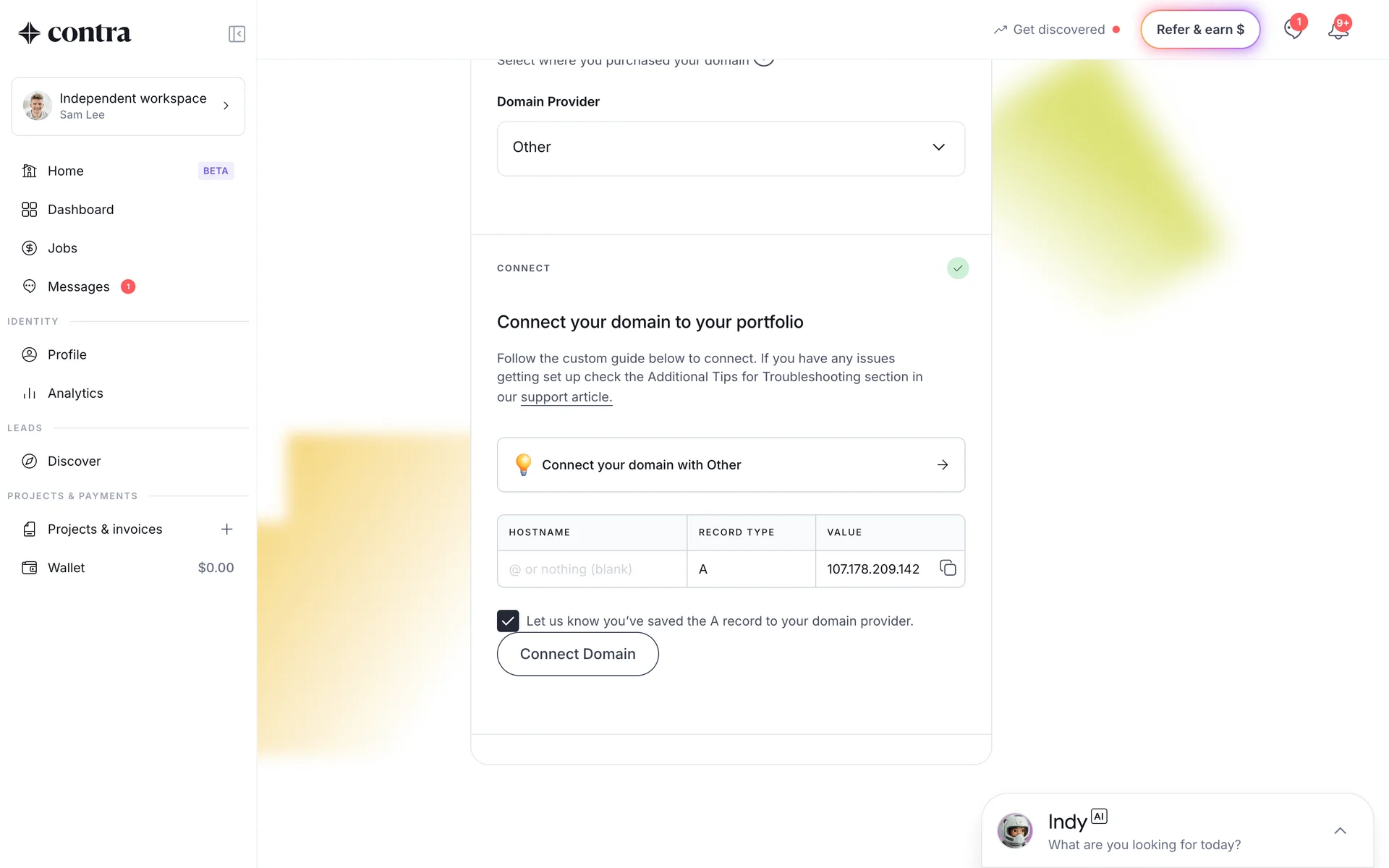Click the Refer & earn $ button
This screenshot has height=868, width=1389.
click(x=1200, y=30)
